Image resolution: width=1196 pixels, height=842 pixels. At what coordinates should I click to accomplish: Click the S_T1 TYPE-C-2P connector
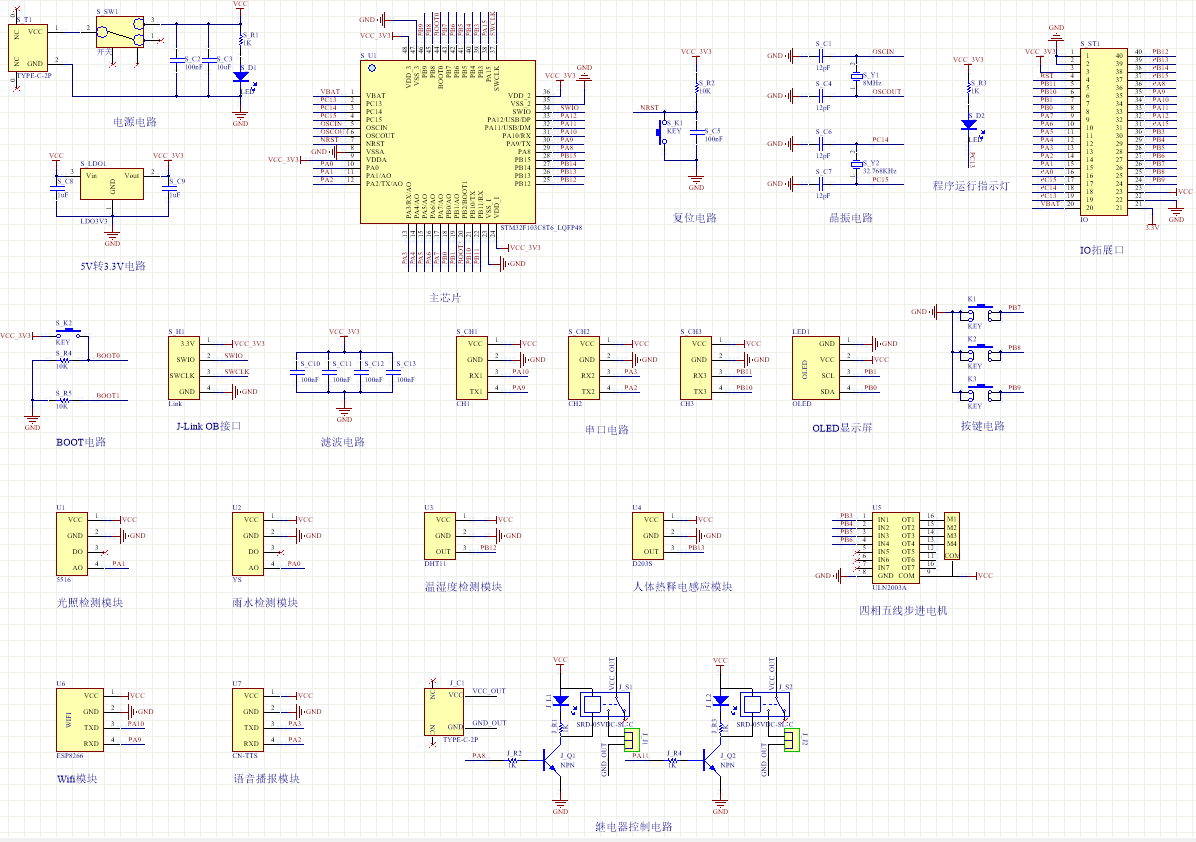click(28, 48)
